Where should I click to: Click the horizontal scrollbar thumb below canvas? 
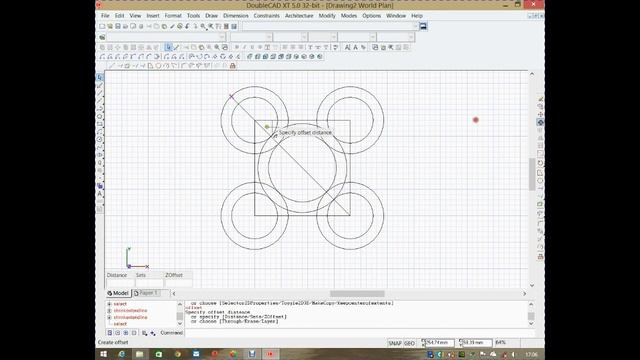pos(357,293)
